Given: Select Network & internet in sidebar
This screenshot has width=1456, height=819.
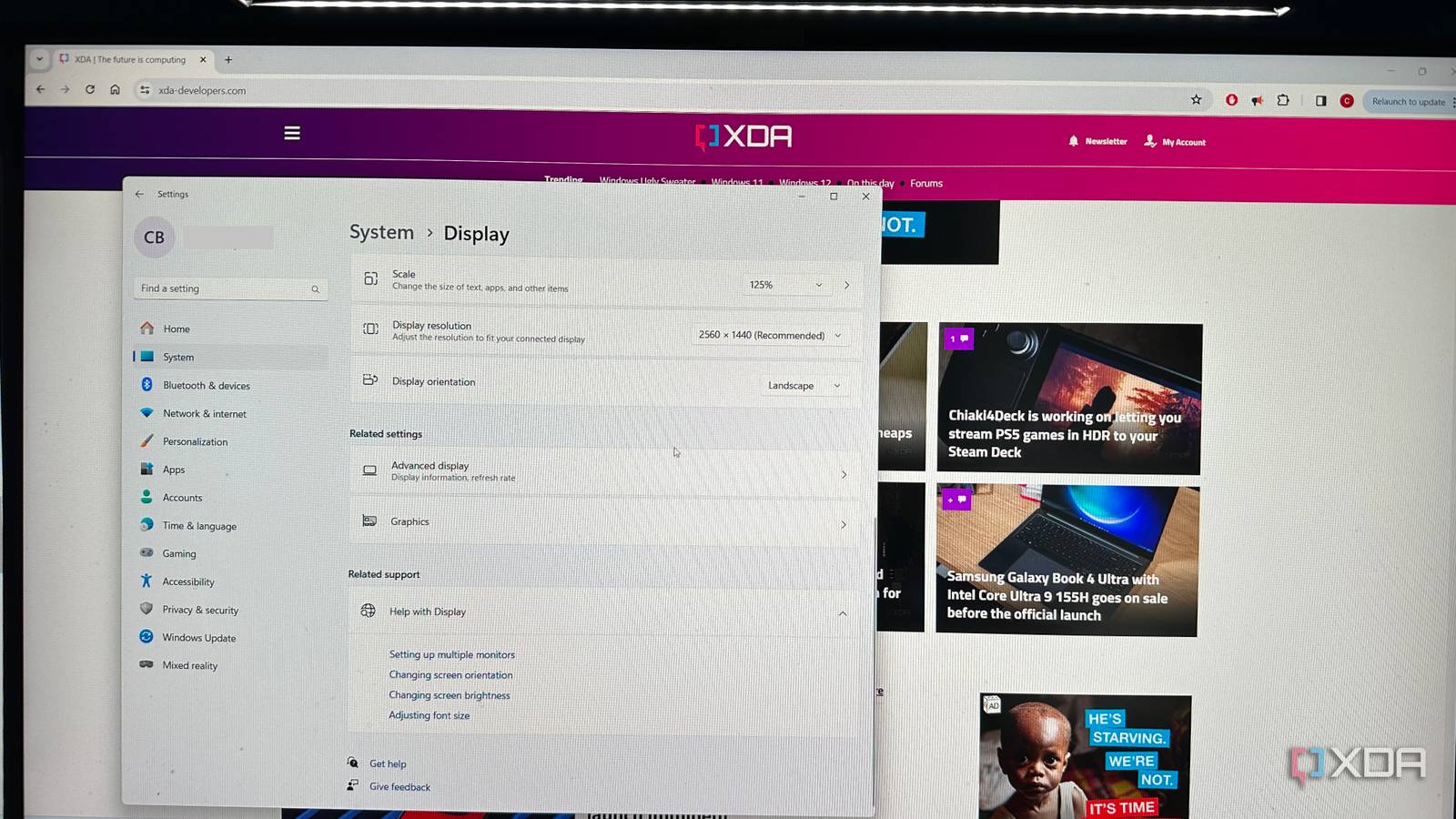Looking at the screenshot, I should (204, 413).
